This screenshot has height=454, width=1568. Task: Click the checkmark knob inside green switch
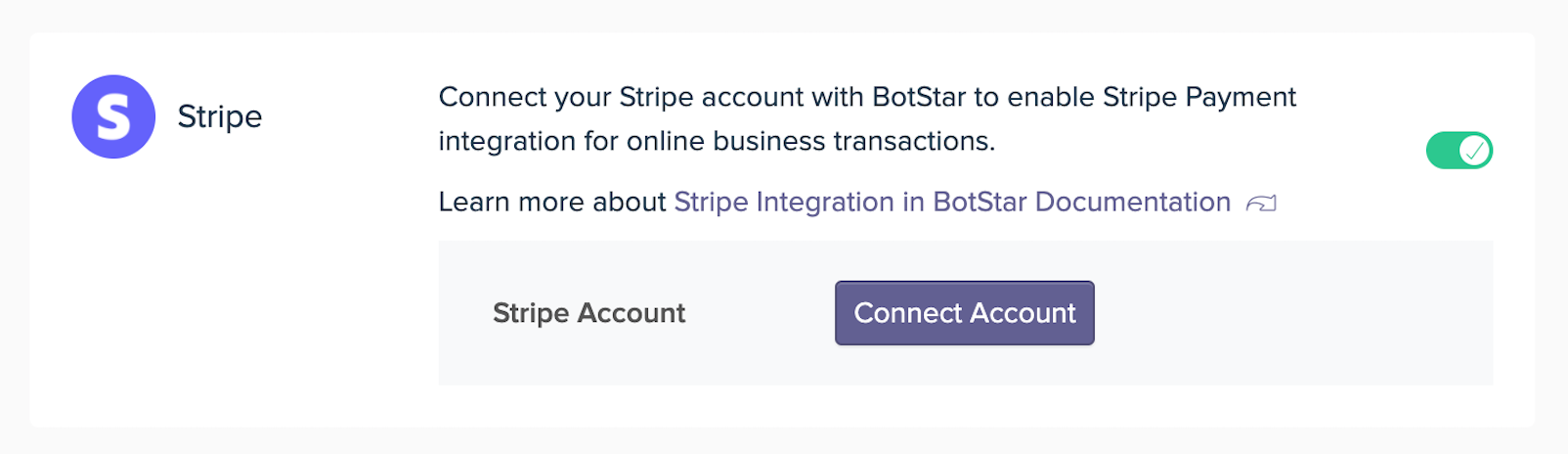1474,151
